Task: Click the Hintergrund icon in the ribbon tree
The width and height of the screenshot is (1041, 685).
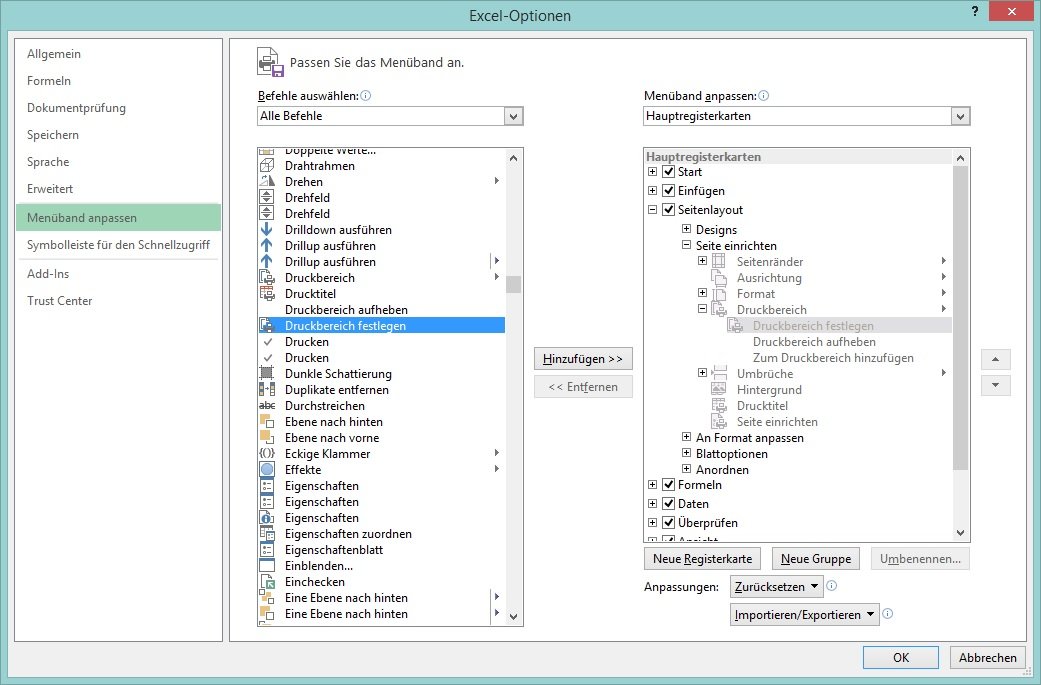Action: (719, 390)
